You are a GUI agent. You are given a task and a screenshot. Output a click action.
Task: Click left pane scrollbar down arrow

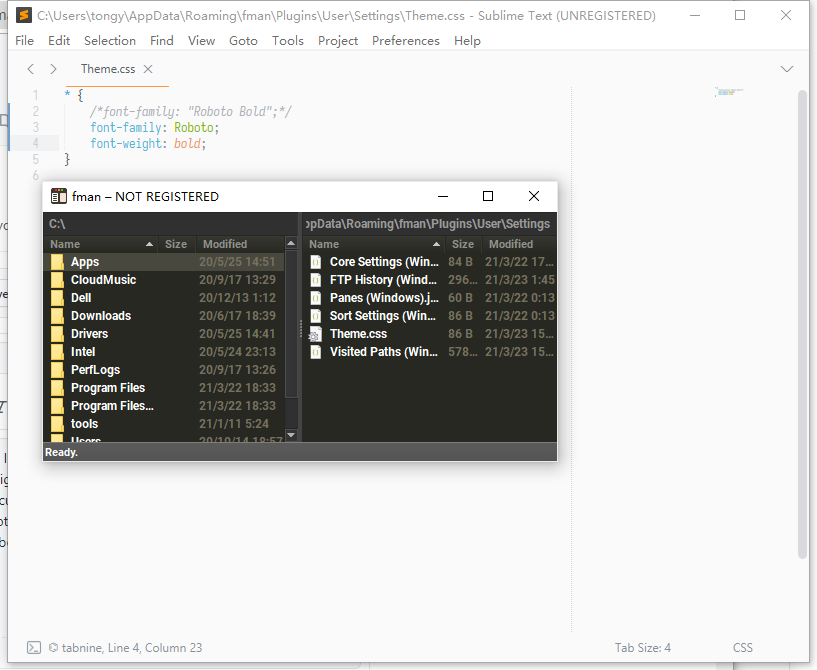coord(291,435)
